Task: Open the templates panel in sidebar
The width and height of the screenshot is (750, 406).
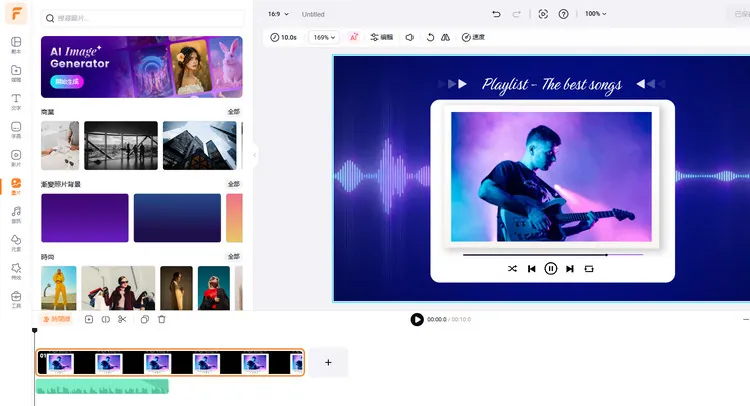Action: (16, 45)
